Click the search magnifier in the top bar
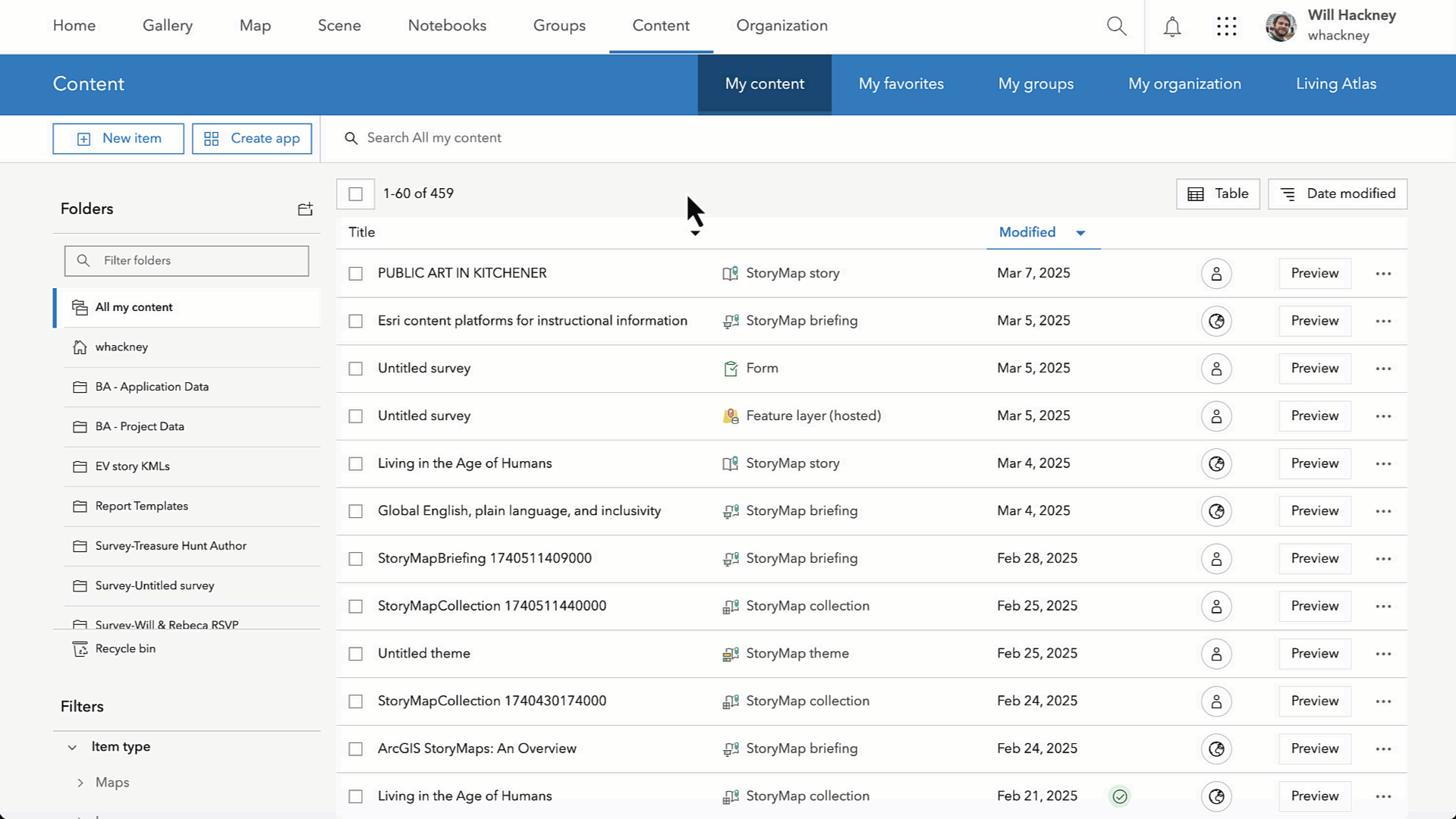The image size is (1456, 819). (x=1117, y=27)
